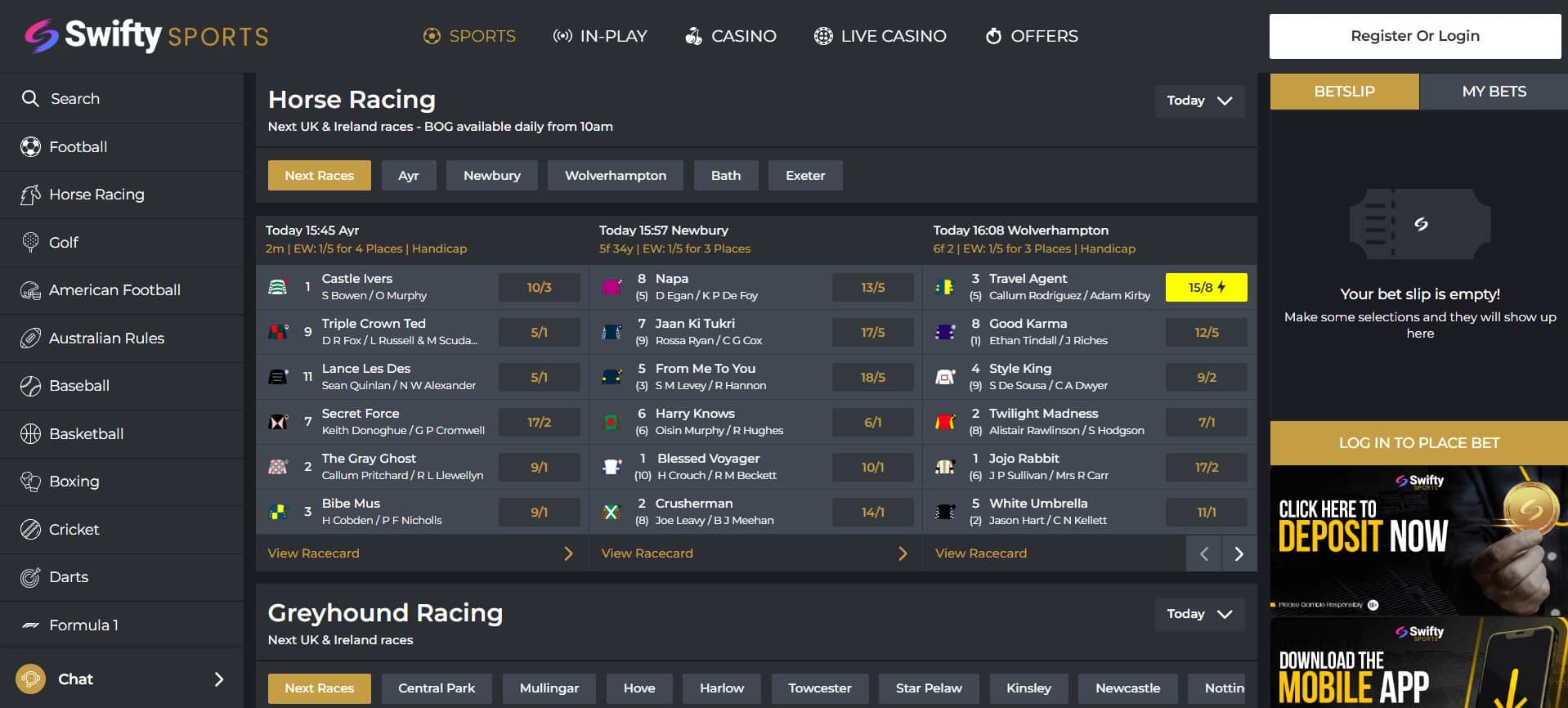Open Darts using its target icon
This screenshot has width=1568, height=708.
[x=30, y=577]
